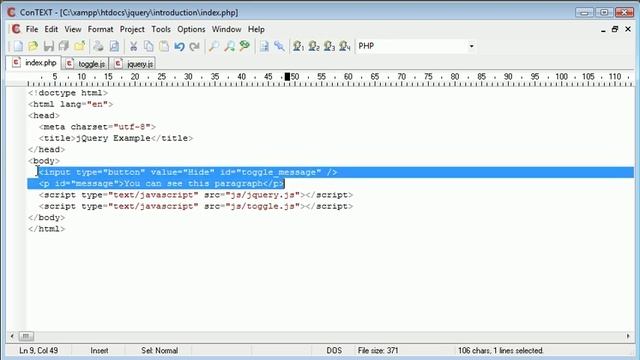This screenshot has height=360, width=640.
Task: Open Replace text icon
Action: coord(245,46)
